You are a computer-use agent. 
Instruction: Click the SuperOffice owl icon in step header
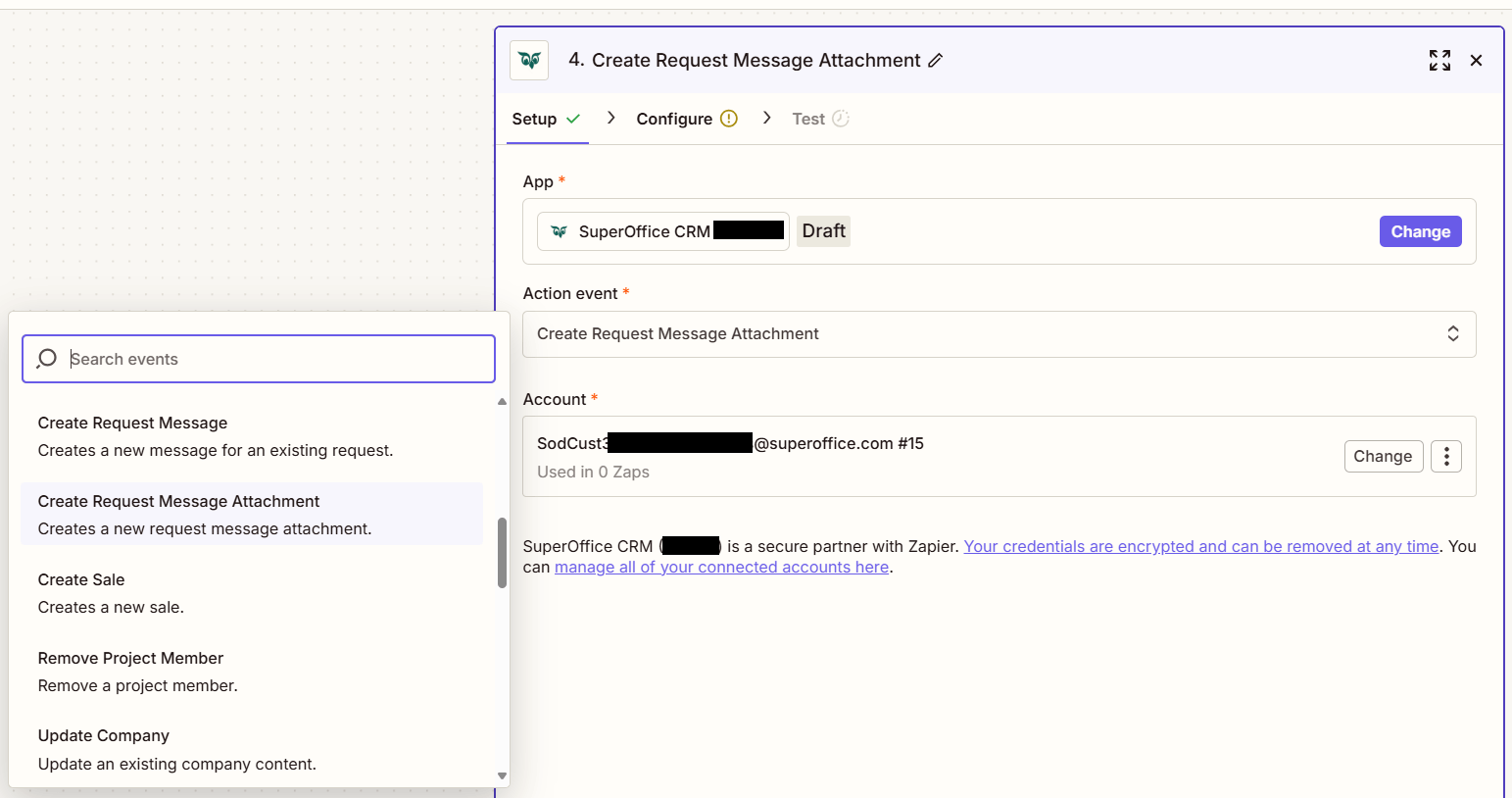529,60
